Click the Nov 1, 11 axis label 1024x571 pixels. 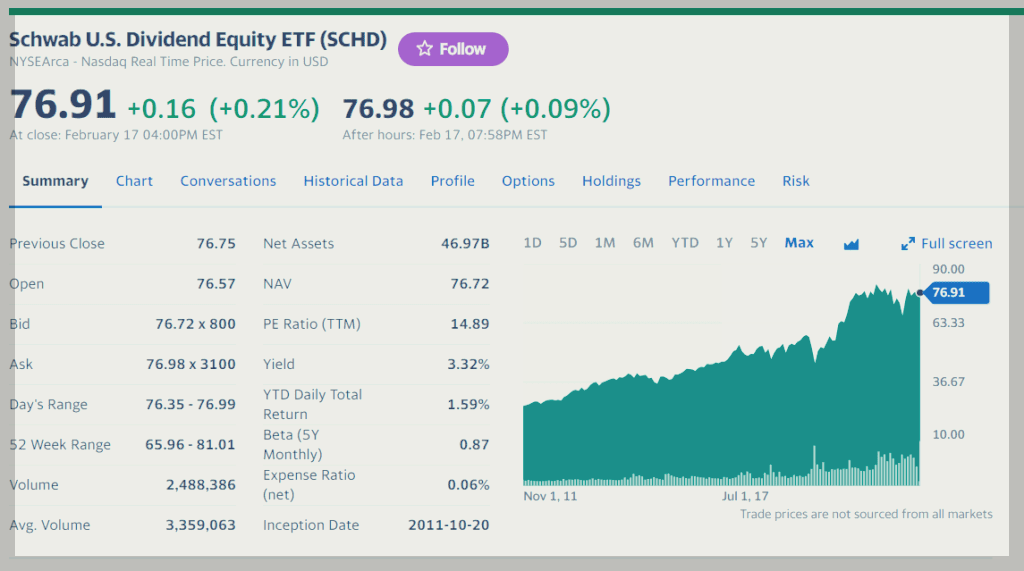pyautogui.click(x=550, y=497)
